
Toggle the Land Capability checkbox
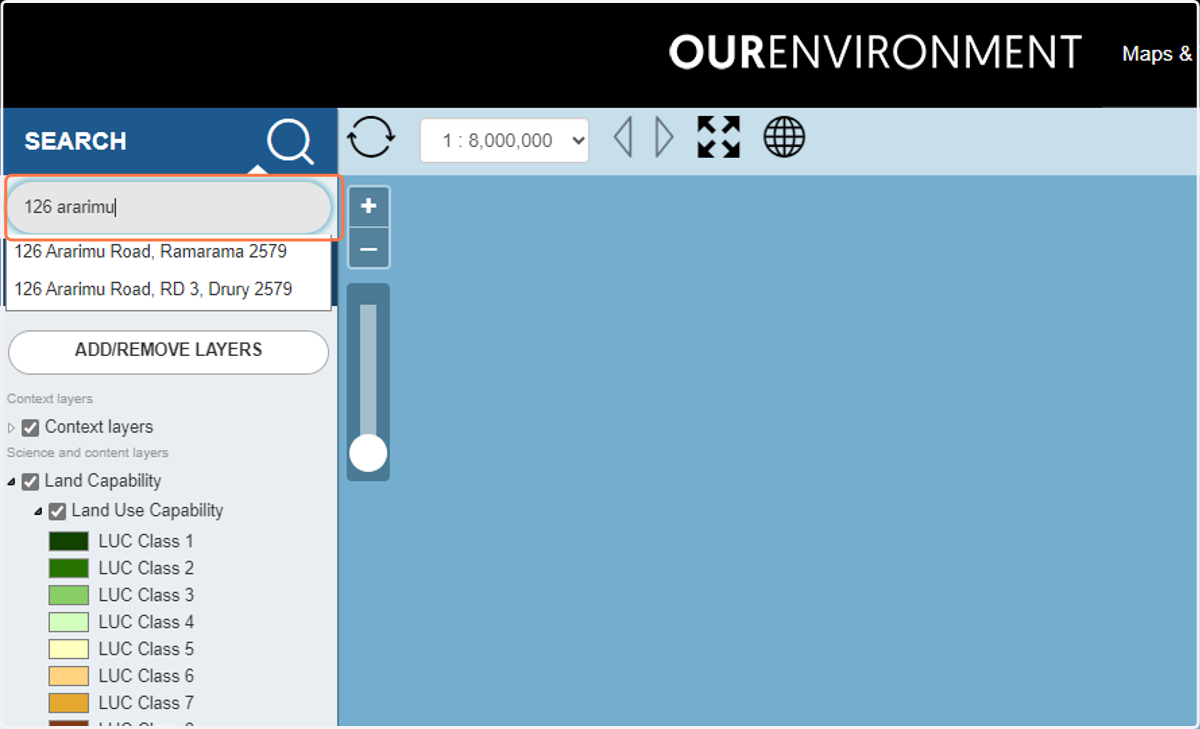(x=31, y=482)
